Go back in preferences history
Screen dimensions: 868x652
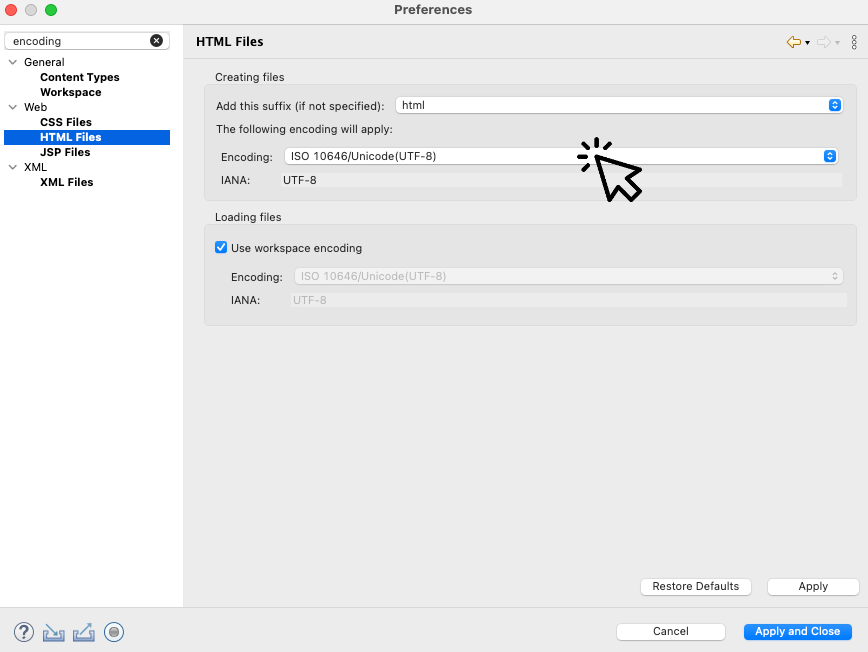coord(794,42)
